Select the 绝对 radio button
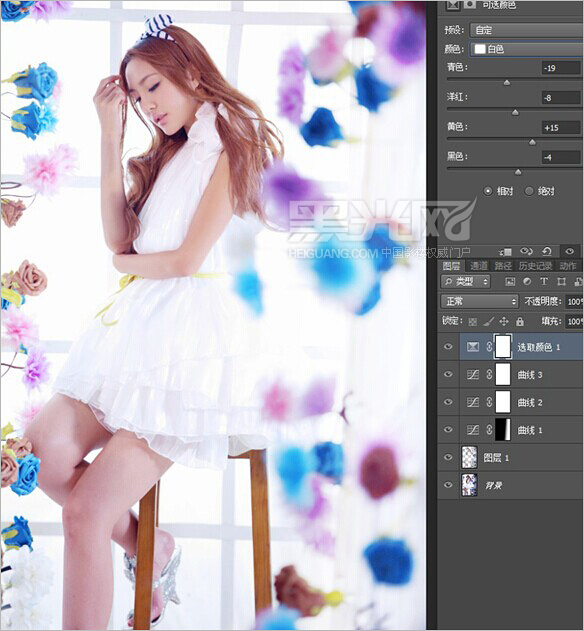This screenshot has height=631, width=584. pos(529,191)
